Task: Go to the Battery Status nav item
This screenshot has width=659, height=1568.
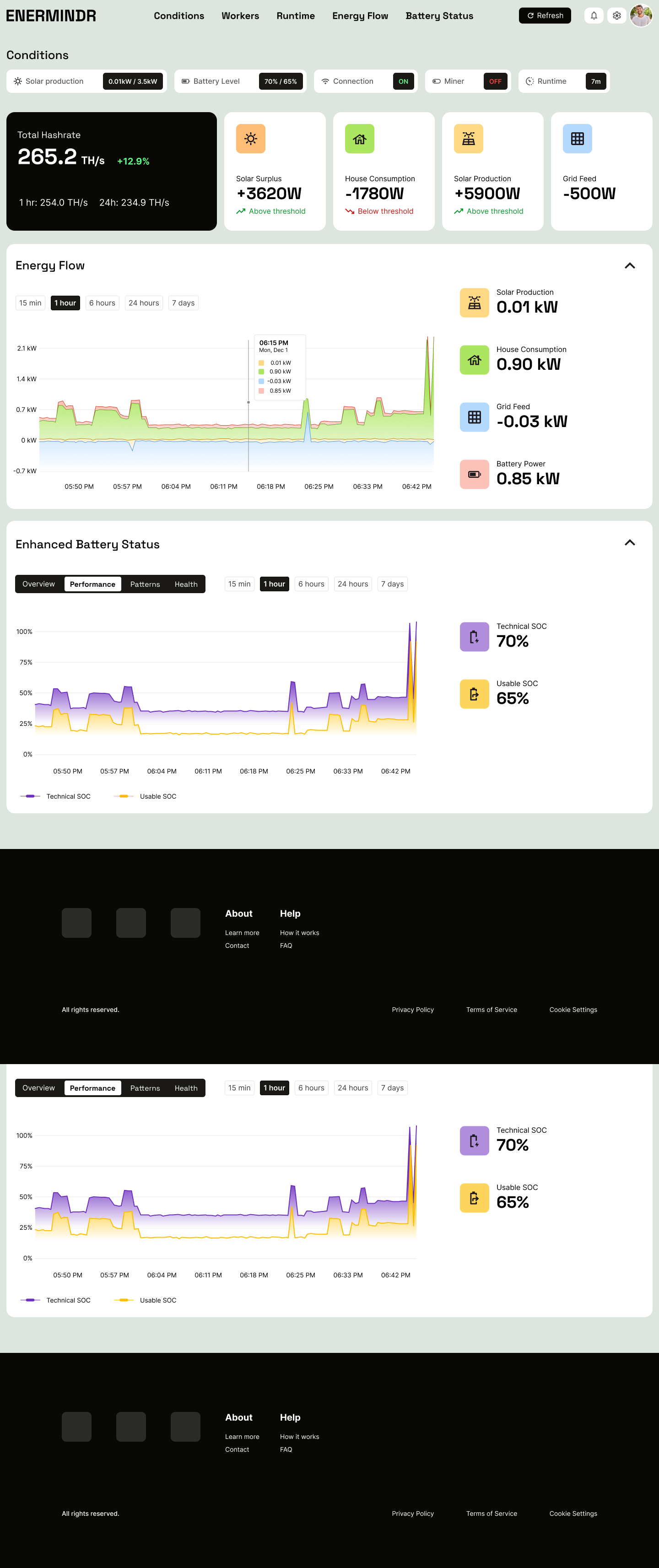Action: pyautogui.click(x=439, y=16)
